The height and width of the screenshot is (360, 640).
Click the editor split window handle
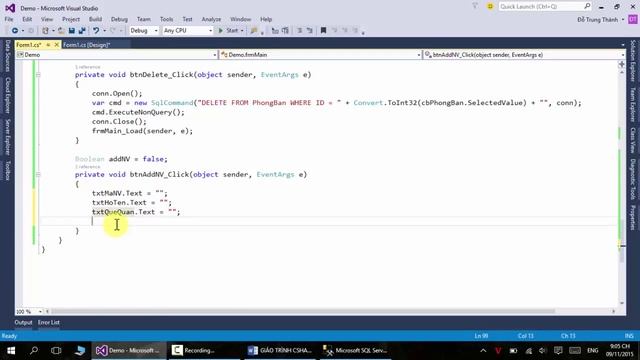622,64
